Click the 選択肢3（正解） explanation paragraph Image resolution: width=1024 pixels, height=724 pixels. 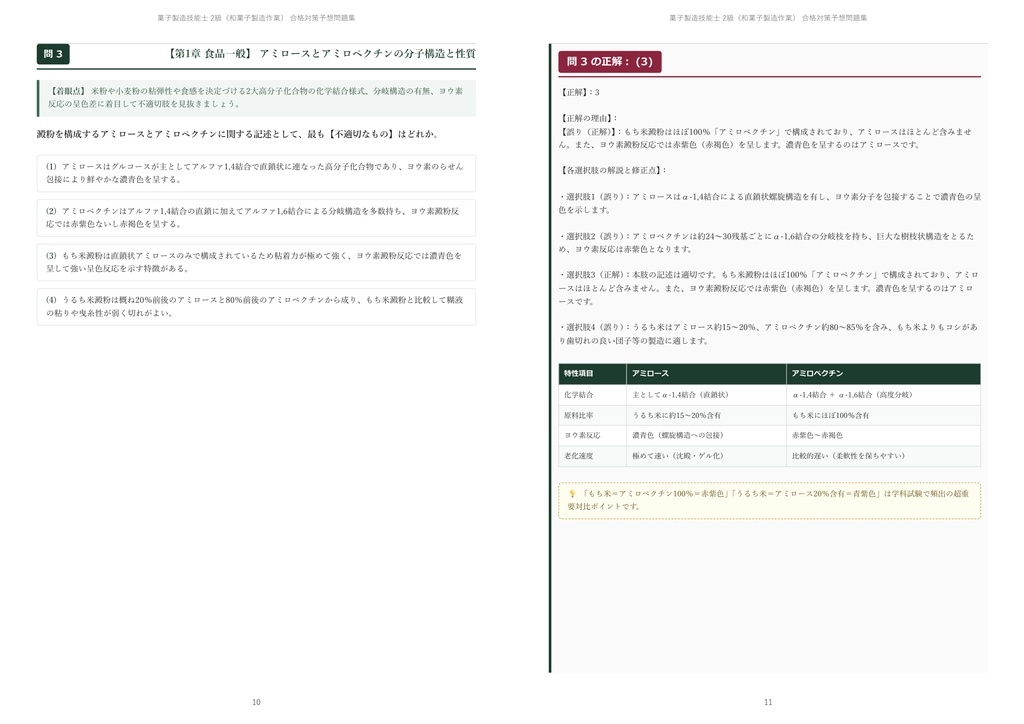tap(769, 288)
